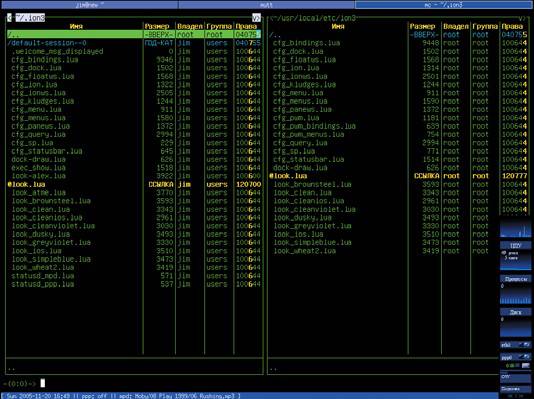This screenshot has width=534, height=399.
Task: Click left panel's history back '<' arrow
Action: point(10,18)
